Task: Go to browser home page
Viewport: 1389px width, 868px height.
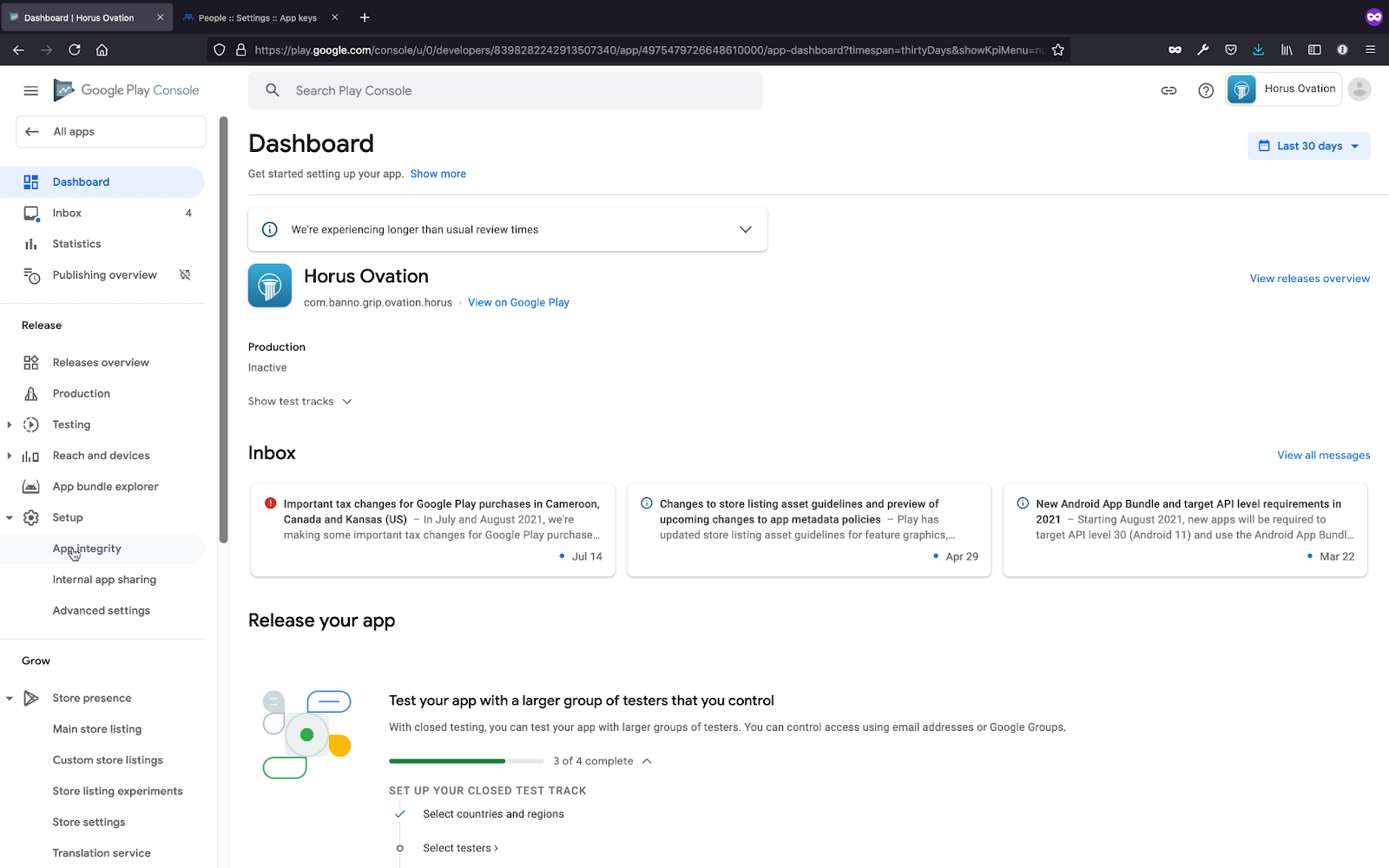Action: pos(102,49)
